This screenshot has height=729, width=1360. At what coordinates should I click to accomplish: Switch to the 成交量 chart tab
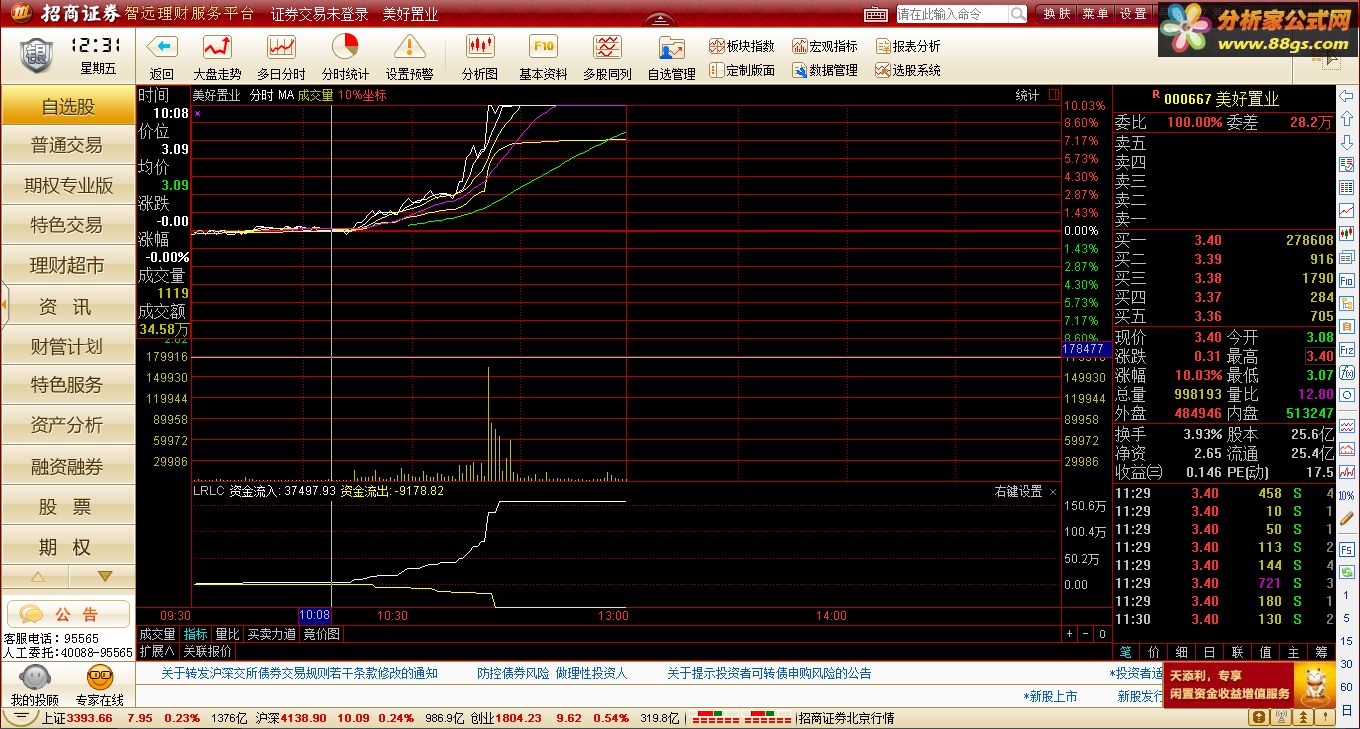(158, 634)
